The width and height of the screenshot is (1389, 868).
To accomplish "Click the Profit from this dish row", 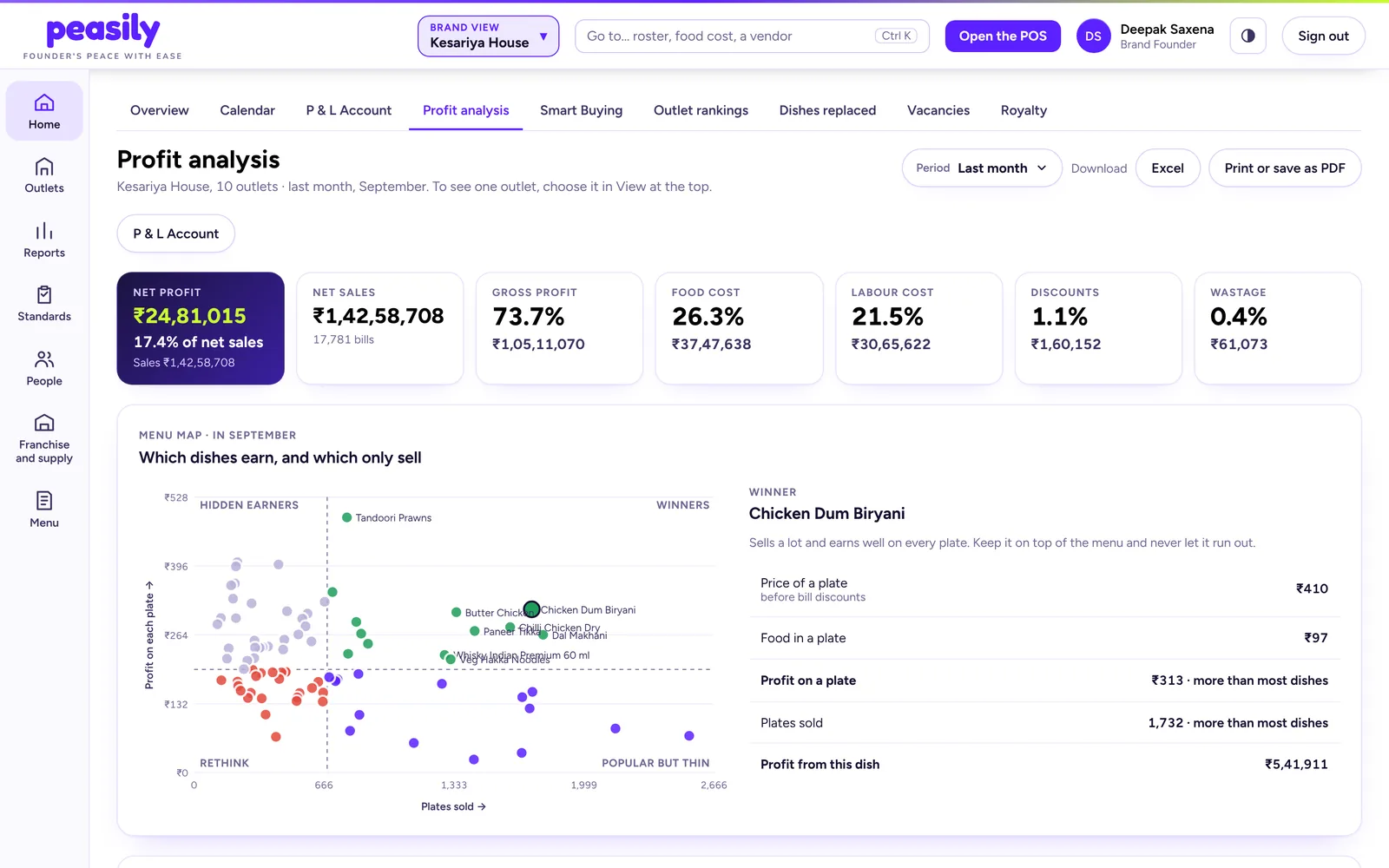I will point(1044,765).
